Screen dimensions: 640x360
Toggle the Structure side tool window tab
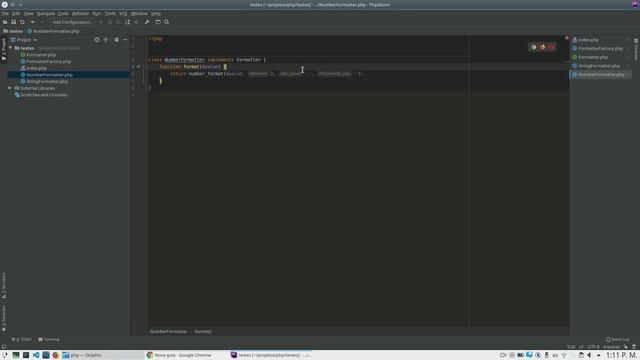(x=4, y=285)
